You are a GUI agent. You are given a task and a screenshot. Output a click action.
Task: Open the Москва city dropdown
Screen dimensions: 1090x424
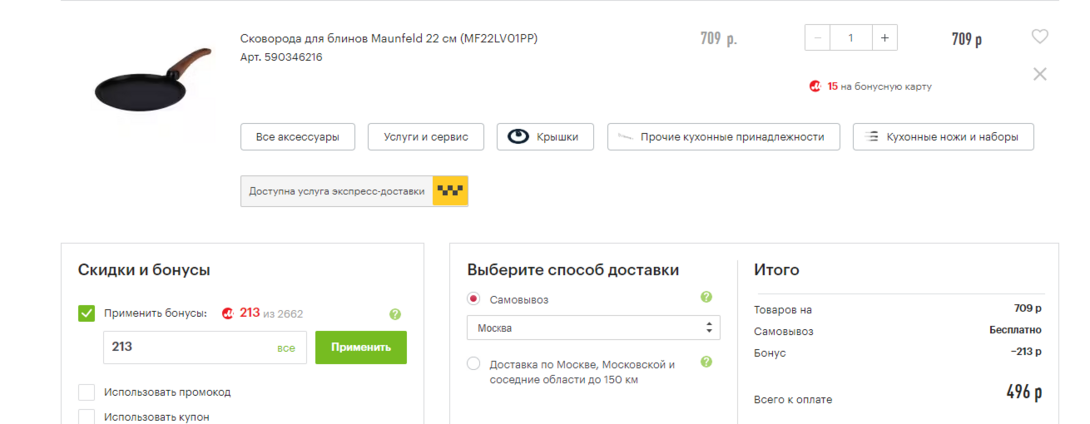[x=593, y=328]
